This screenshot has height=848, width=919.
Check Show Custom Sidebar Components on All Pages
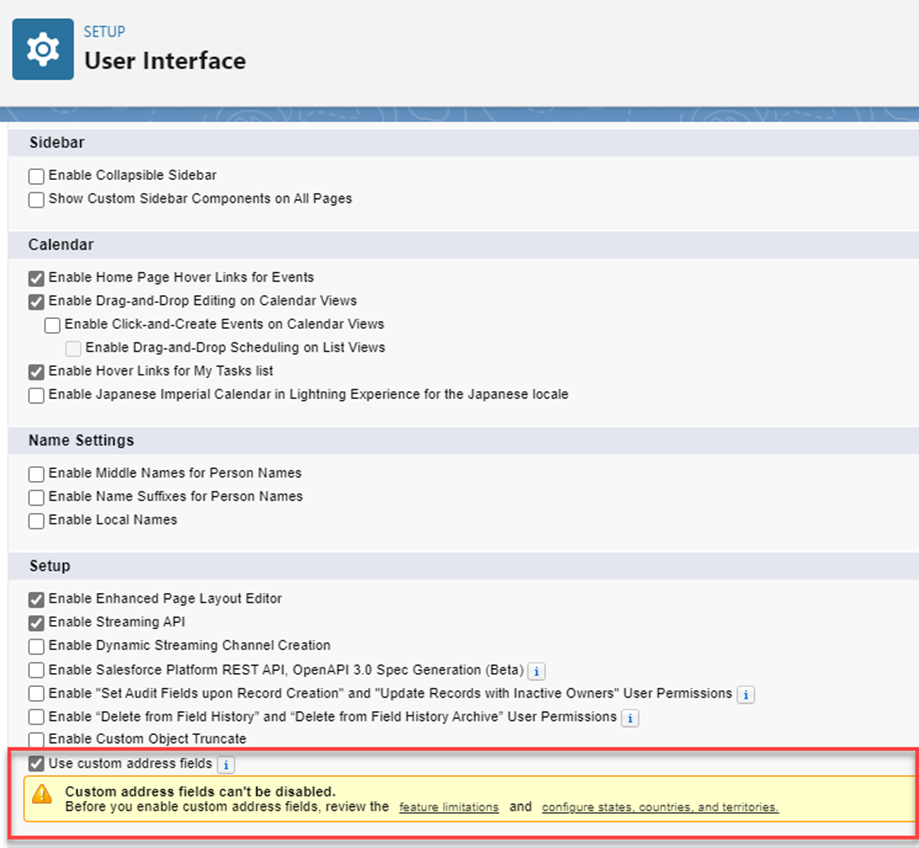[37, 199]
